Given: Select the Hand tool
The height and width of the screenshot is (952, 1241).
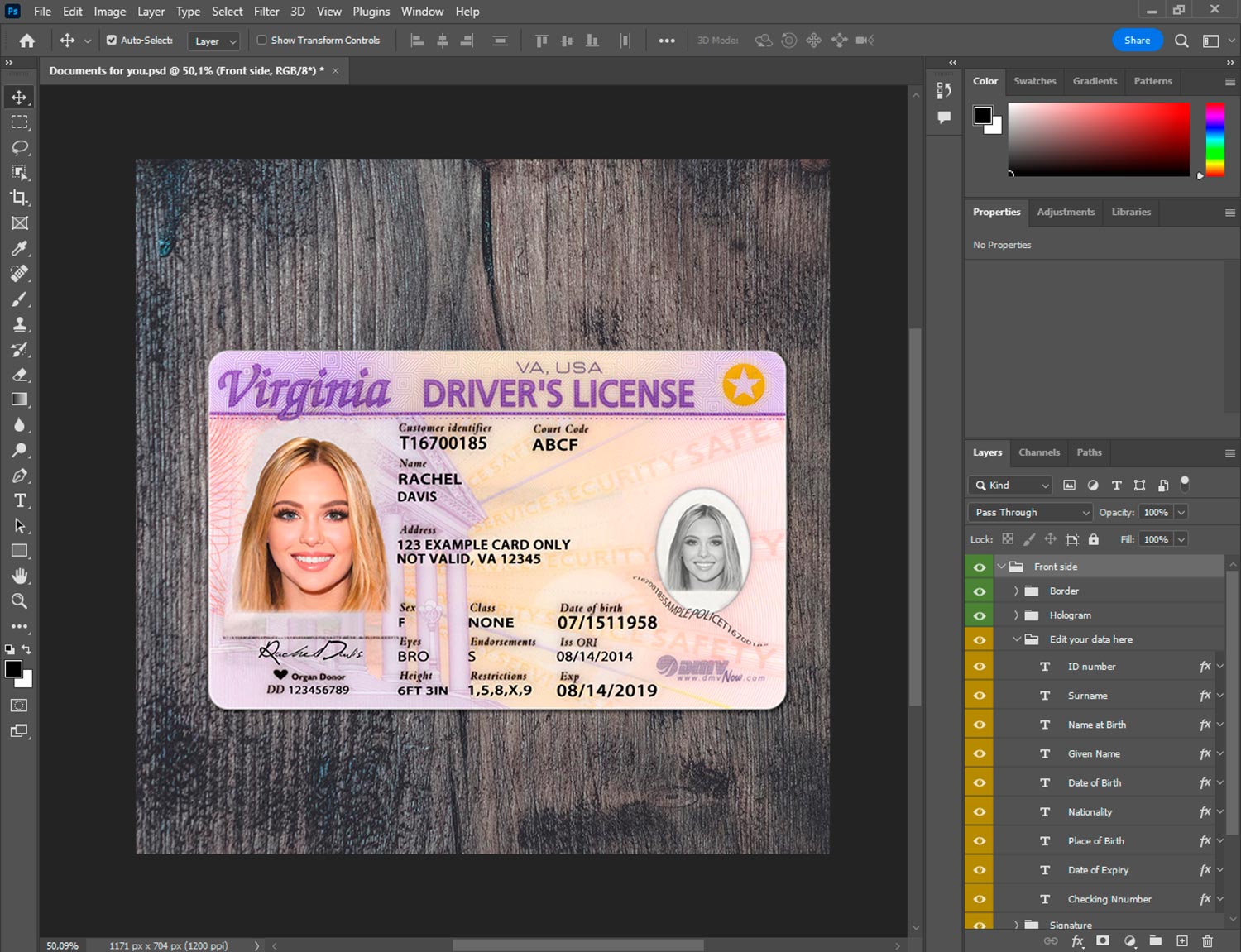Looking at the screenshot, I should [x=19, y=576].
